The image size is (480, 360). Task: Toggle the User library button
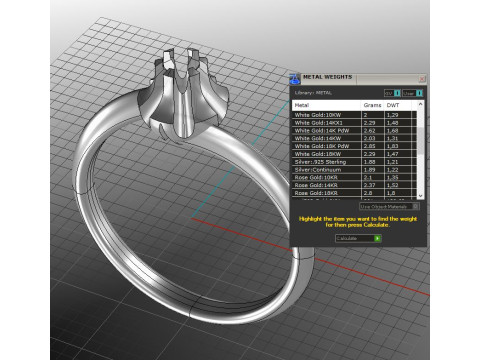click(x=412, y=93)
